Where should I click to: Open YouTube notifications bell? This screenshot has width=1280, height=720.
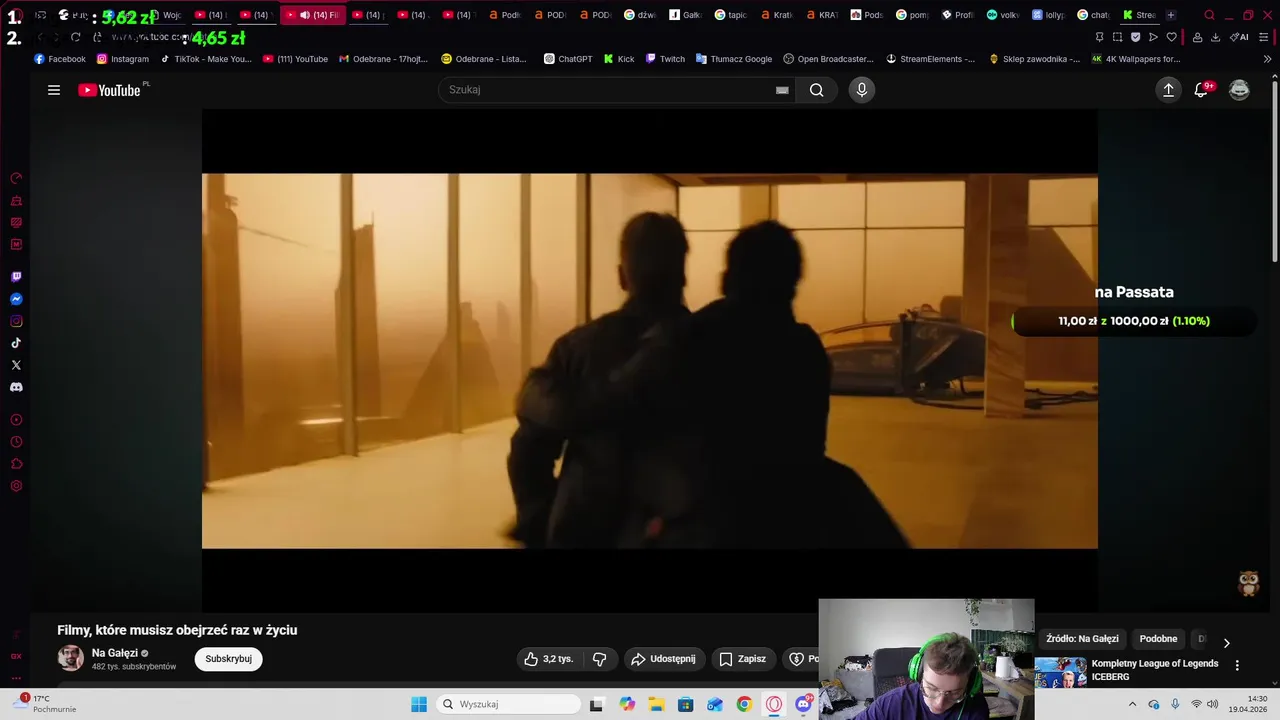1202,90
